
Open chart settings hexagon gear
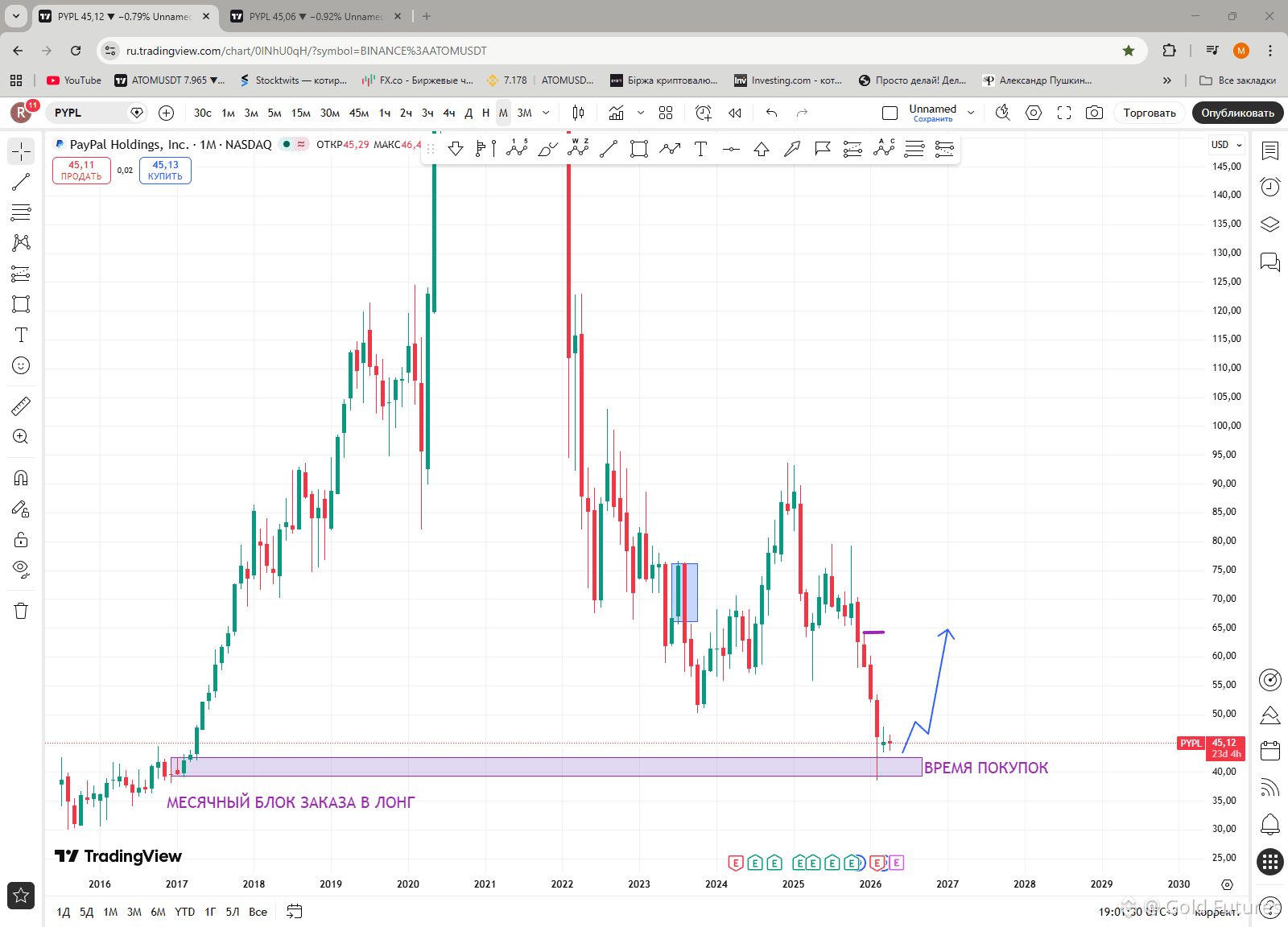pos(1034,113)
